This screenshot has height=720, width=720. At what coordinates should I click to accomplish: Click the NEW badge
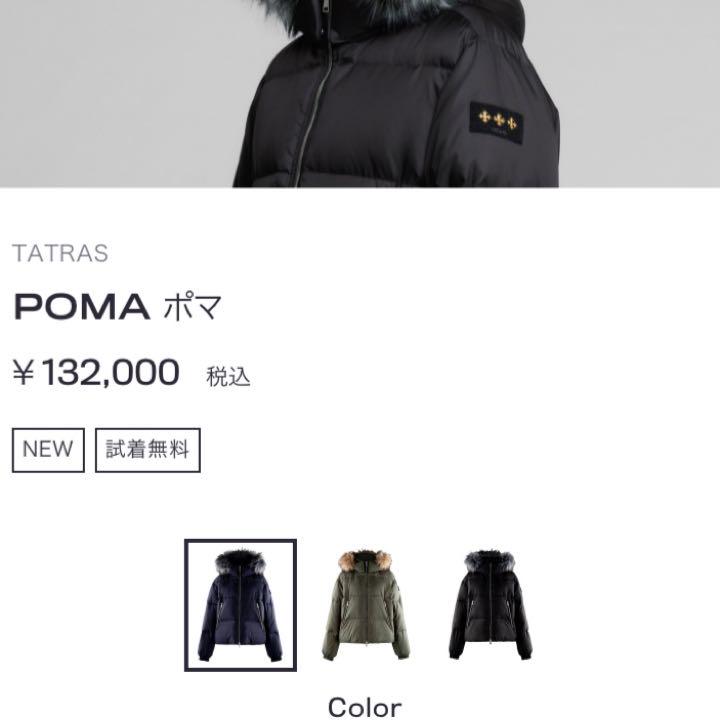pyautogui.click(x=48, y=450)
